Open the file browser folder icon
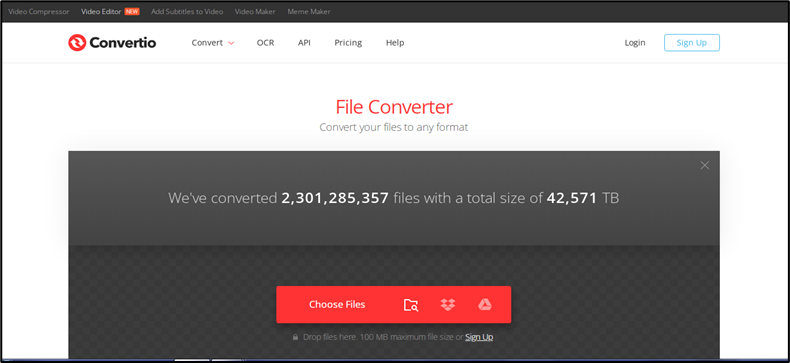790x363 pixels. [411, 305]
